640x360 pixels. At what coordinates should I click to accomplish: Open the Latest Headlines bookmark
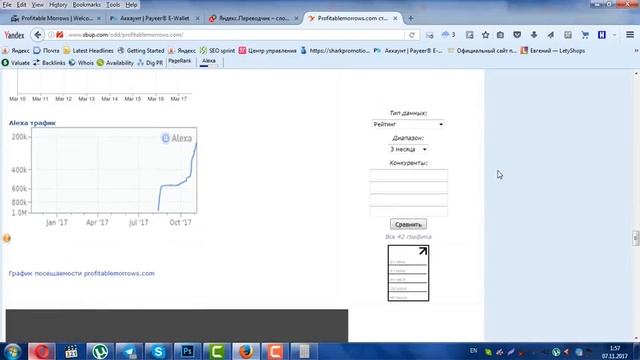89,51
